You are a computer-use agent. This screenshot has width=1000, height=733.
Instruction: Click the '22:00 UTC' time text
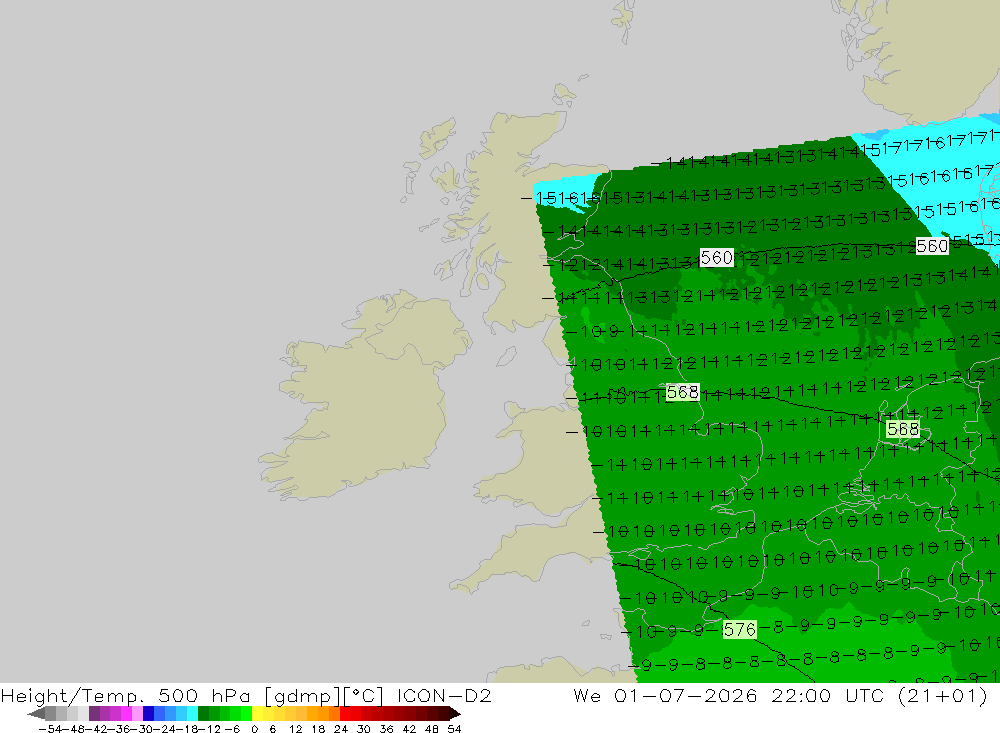click(x=828, y=695)
